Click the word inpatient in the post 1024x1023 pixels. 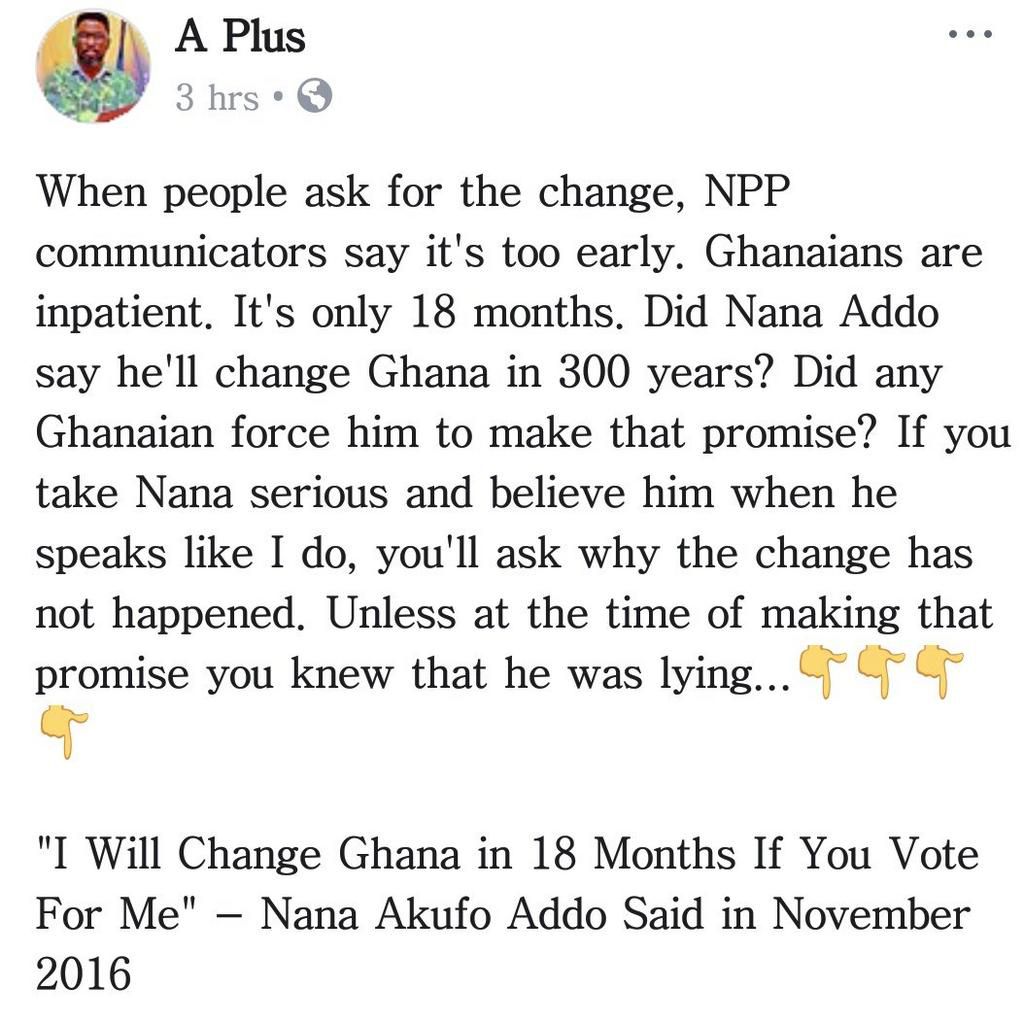click(120, 314)
